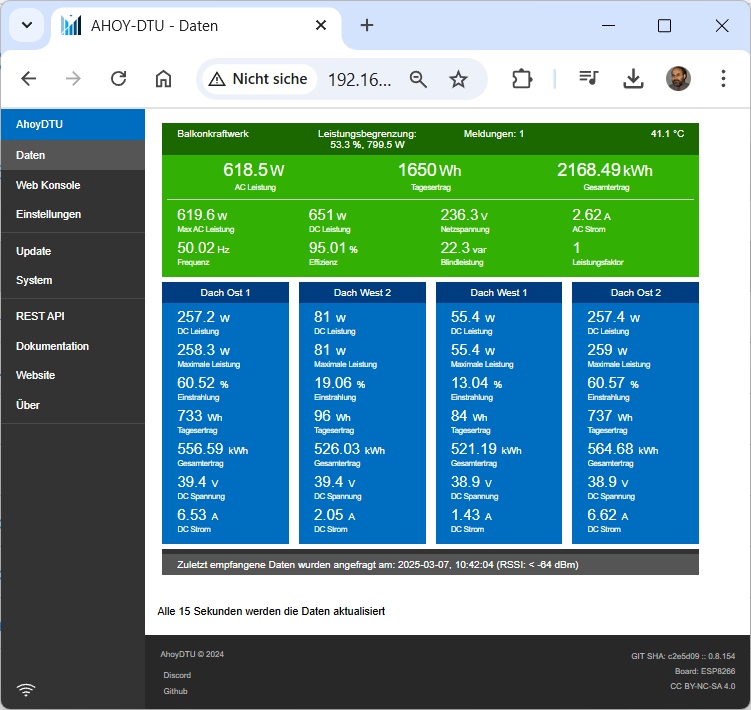Click the Github footer link
Image resolution: width=751 pixels, height=710 pixels.
(175, 691)
